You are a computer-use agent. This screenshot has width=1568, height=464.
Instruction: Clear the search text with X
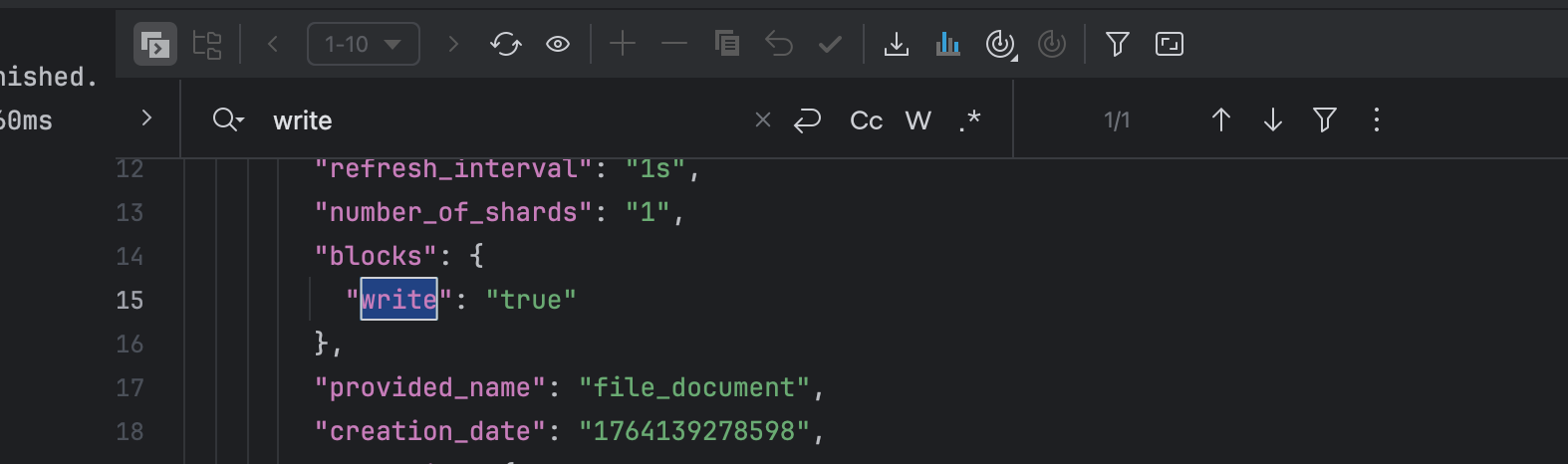763,120
